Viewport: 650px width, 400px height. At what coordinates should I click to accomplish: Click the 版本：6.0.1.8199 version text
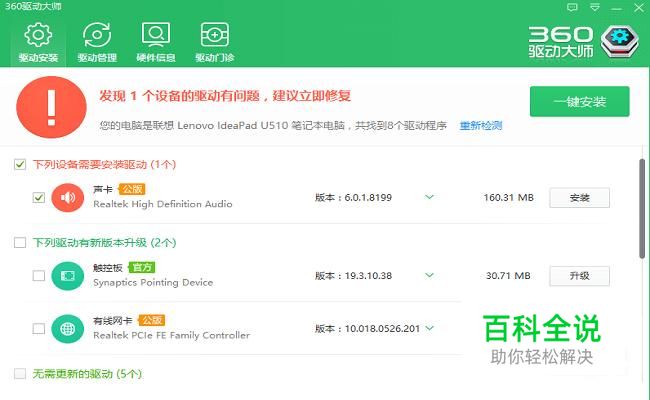pos(354,198)
